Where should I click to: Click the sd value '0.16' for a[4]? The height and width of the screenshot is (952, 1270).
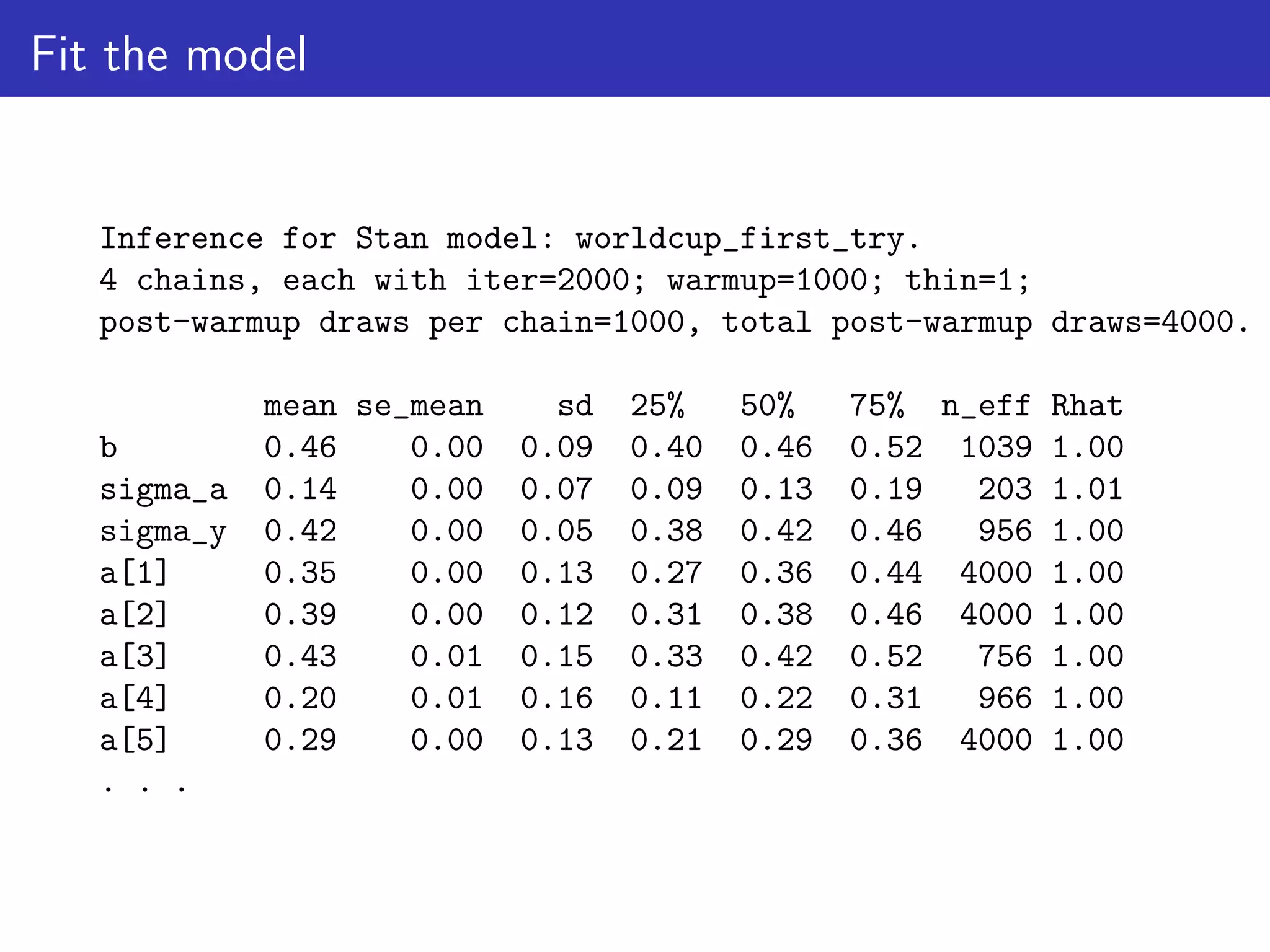click(557, 699)
